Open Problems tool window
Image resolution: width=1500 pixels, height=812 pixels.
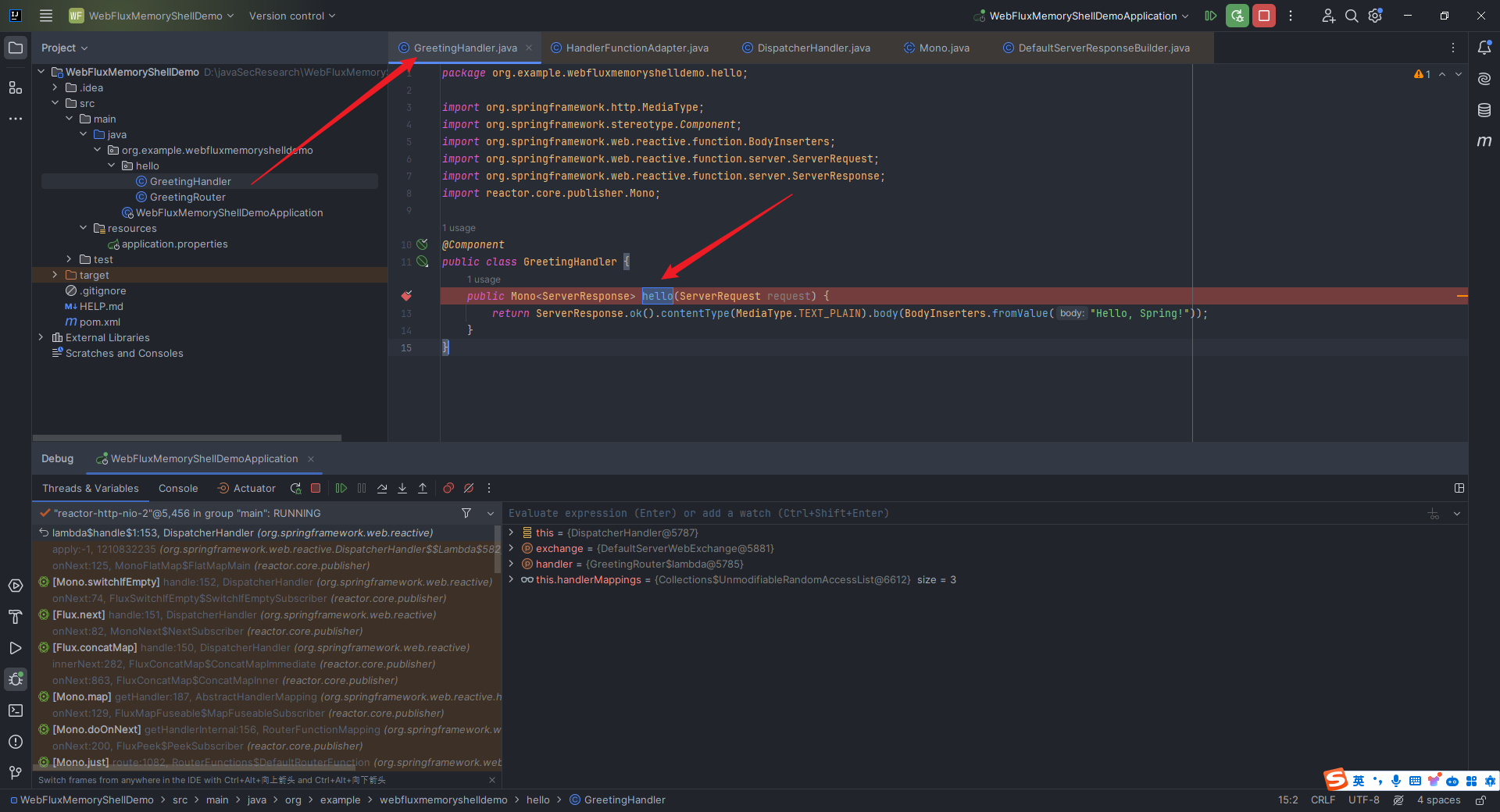coord(16,742)
